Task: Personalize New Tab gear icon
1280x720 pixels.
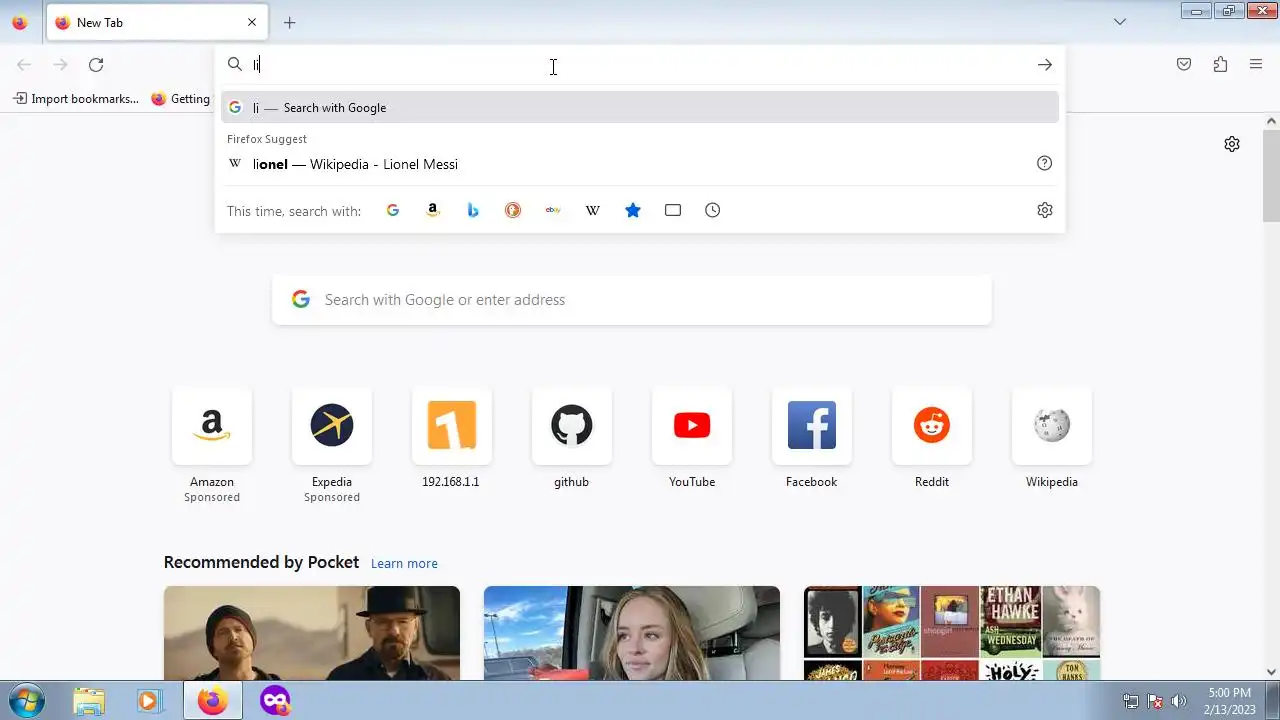Action: (1232, 144)
